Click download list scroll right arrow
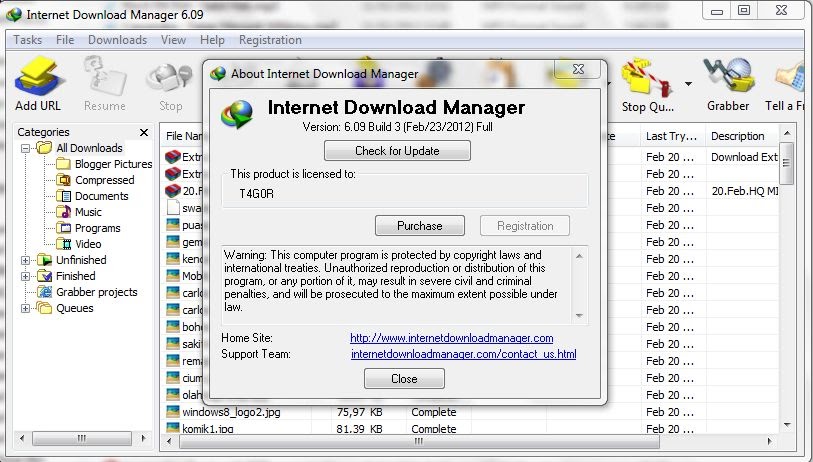Image resolution: width=813 pixels, height=462 pixels. pyautogui.click(x=769, y=441)
